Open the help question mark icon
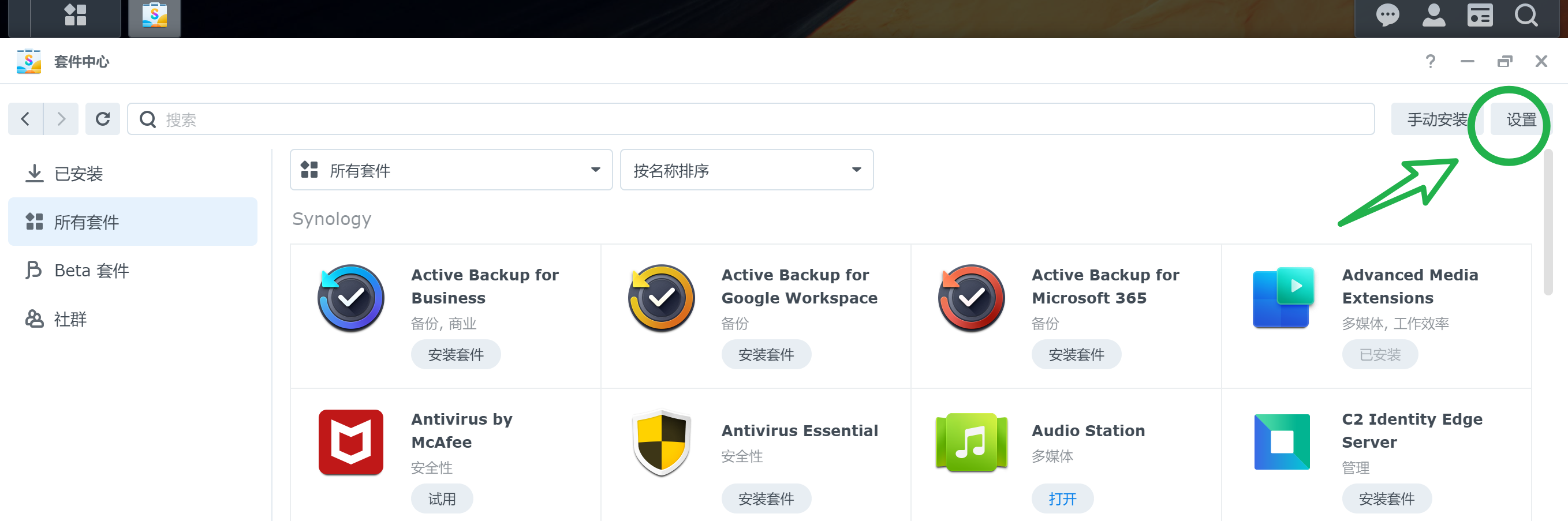The image size is (1568, 521). [1430, 62]
